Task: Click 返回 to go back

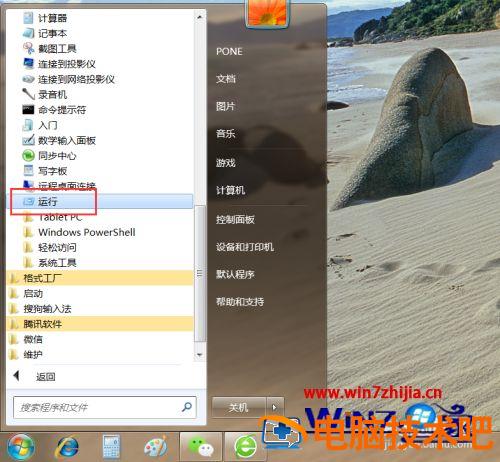Action: pyautogui.click(x=46, y=377)
